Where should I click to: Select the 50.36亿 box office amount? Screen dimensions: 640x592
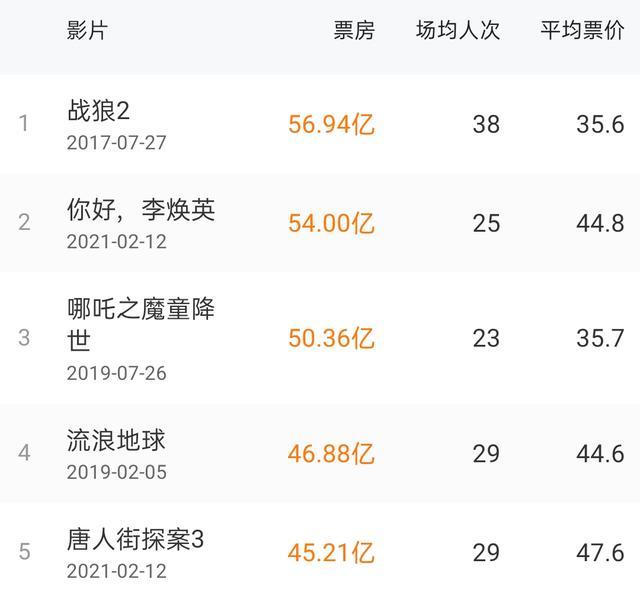(331, 338)
